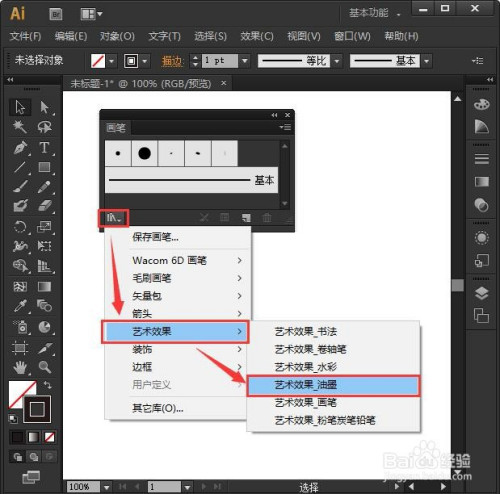Open the Bridge (Br) launcher
The image size is (500, 494).
point(56,14)
